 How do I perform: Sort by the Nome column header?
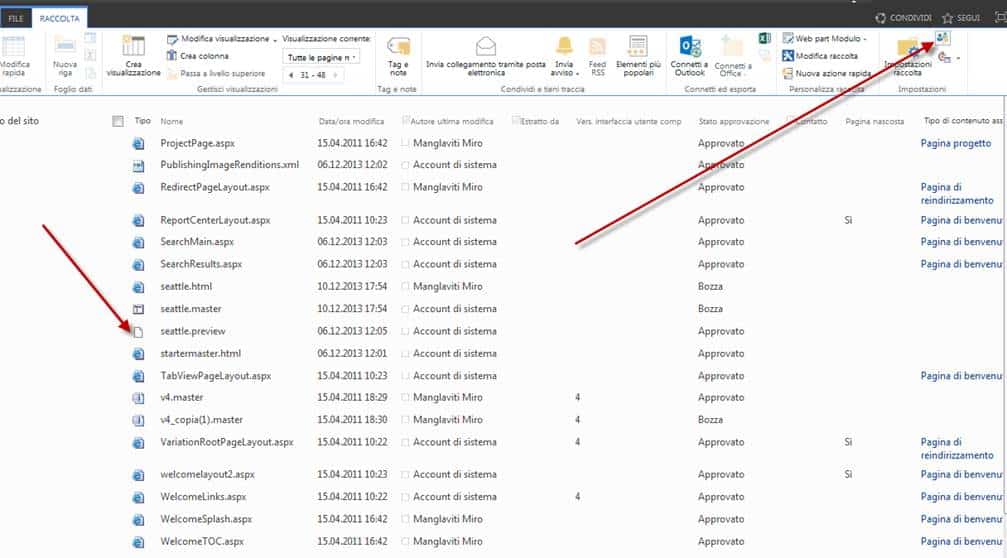coord(171,121)
